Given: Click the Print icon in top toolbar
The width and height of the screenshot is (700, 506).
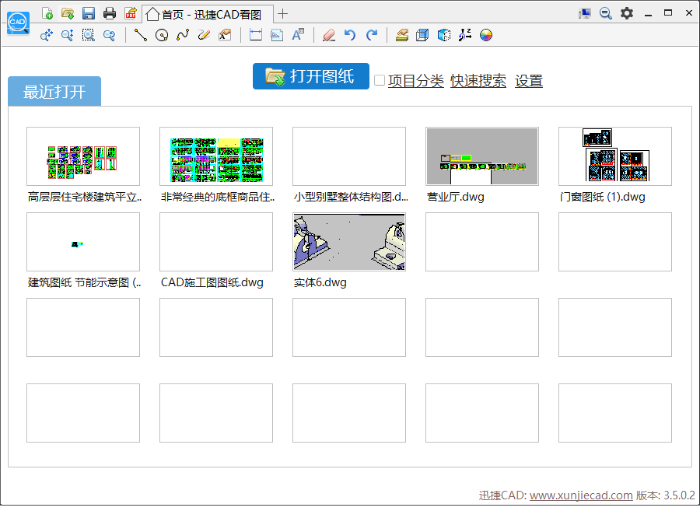Looking at the screenshot, I should pos(109,13).
